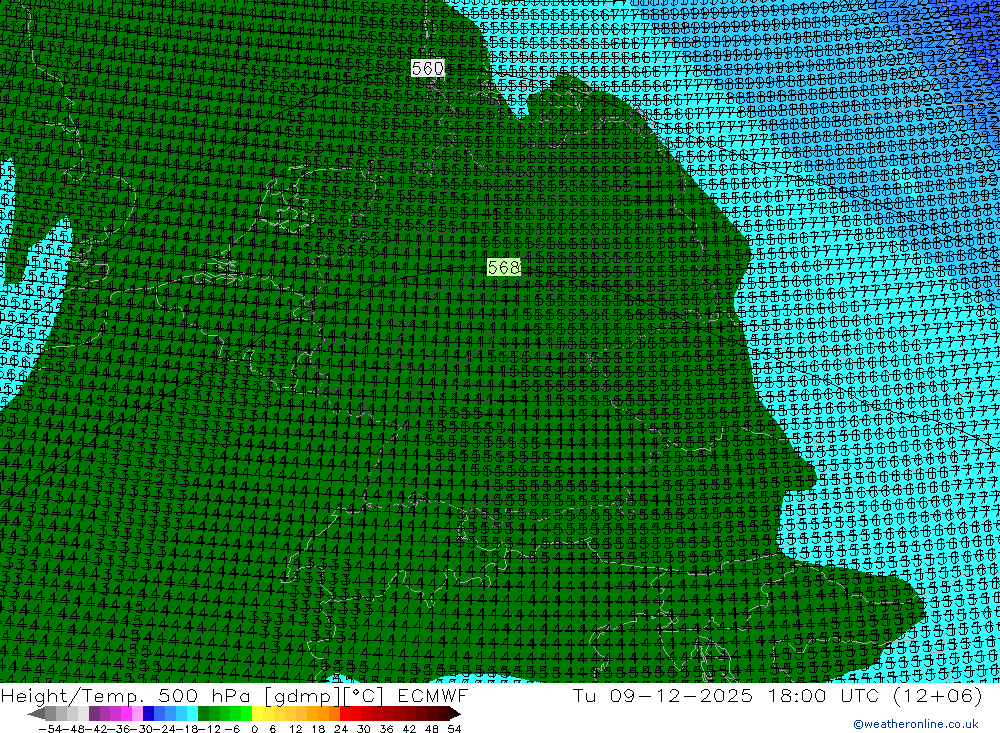Click the '12' legend value
The image size is (1000, 733).
pos(295,729)
